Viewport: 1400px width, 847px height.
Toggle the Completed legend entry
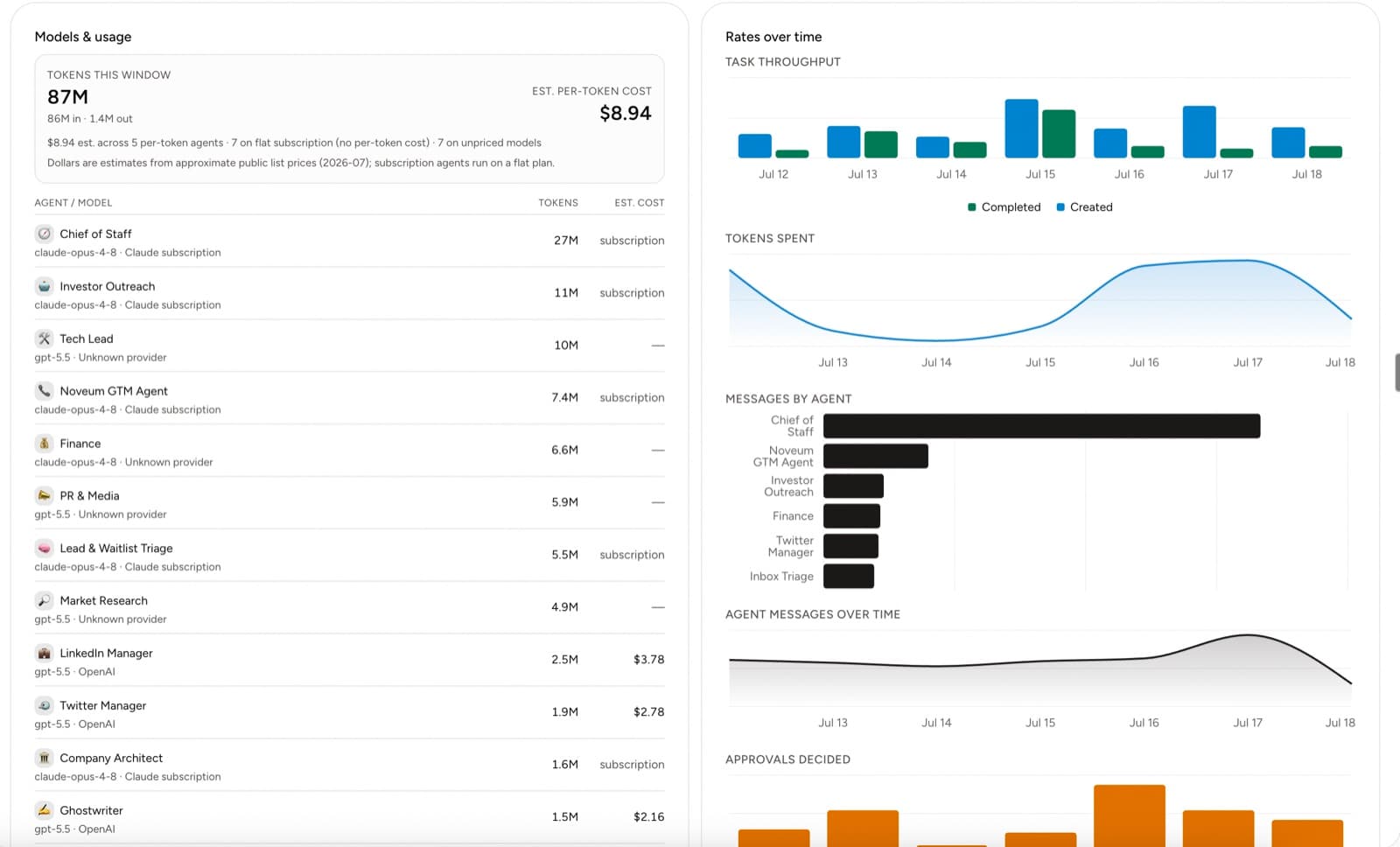click(1004, 207)
